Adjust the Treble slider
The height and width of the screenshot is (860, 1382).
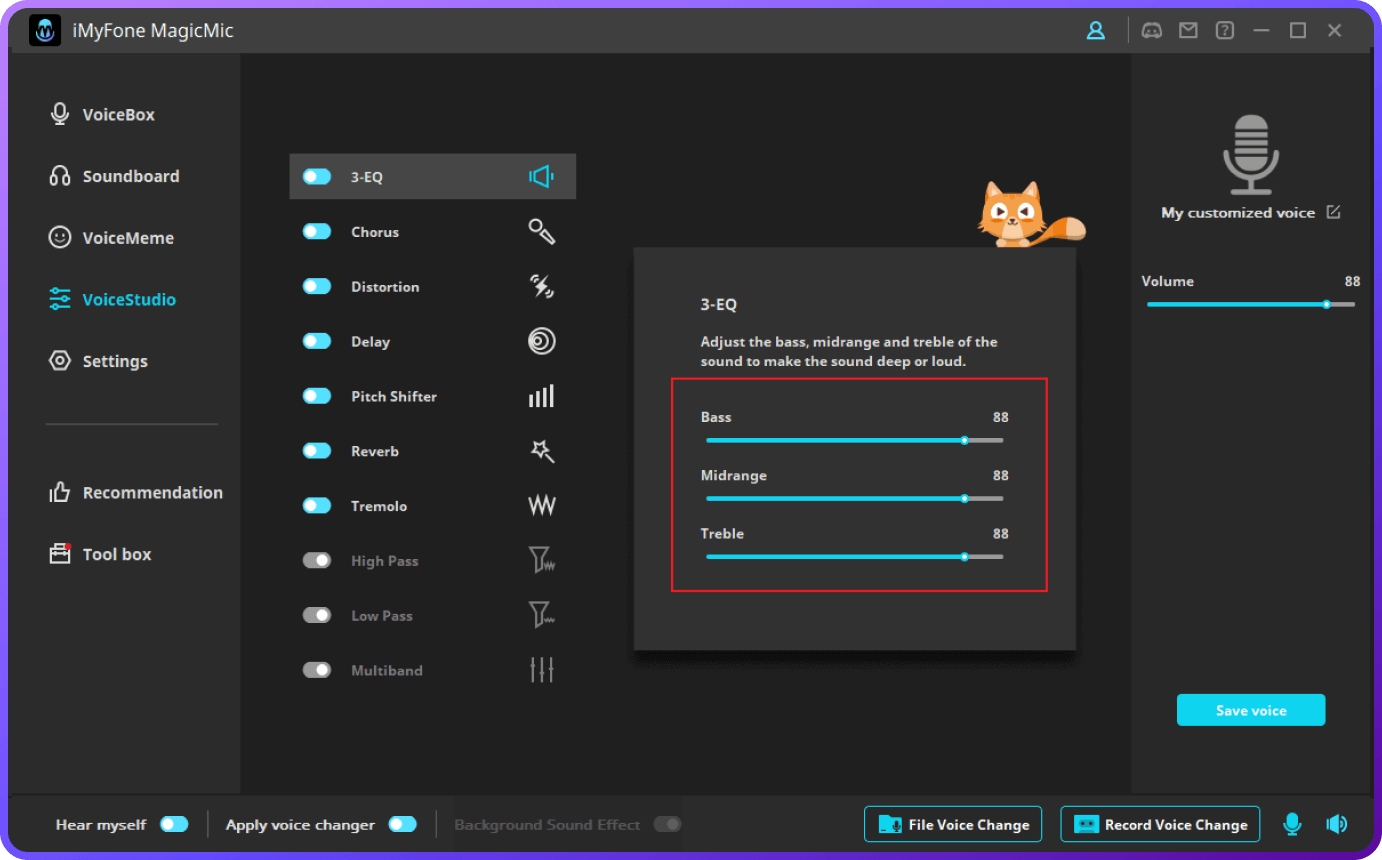tap(854, 556)
